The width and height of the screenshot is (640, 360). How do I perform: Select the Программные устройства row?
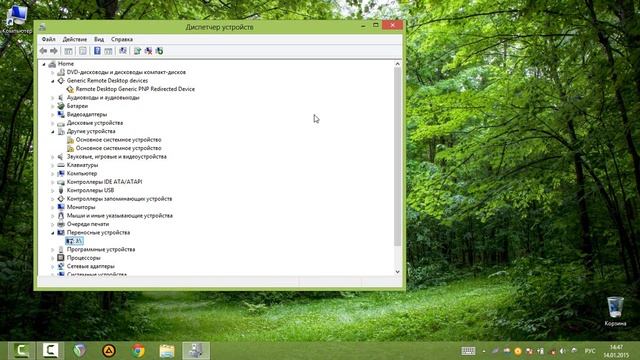[101, 249]
